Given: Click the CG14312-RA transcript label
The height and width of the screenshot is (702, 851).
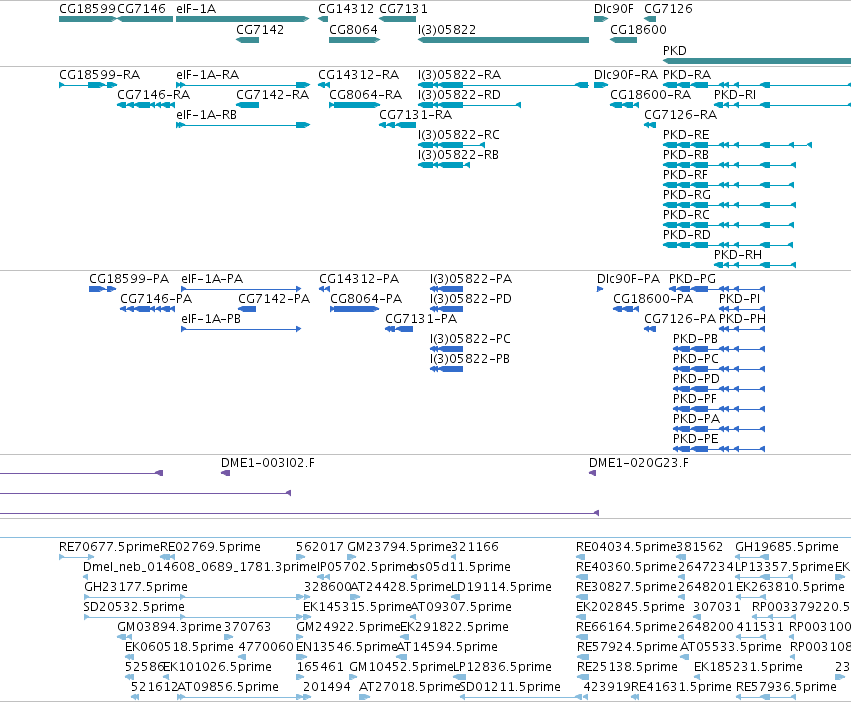Looking at the screenshot, I should point(359,74).
